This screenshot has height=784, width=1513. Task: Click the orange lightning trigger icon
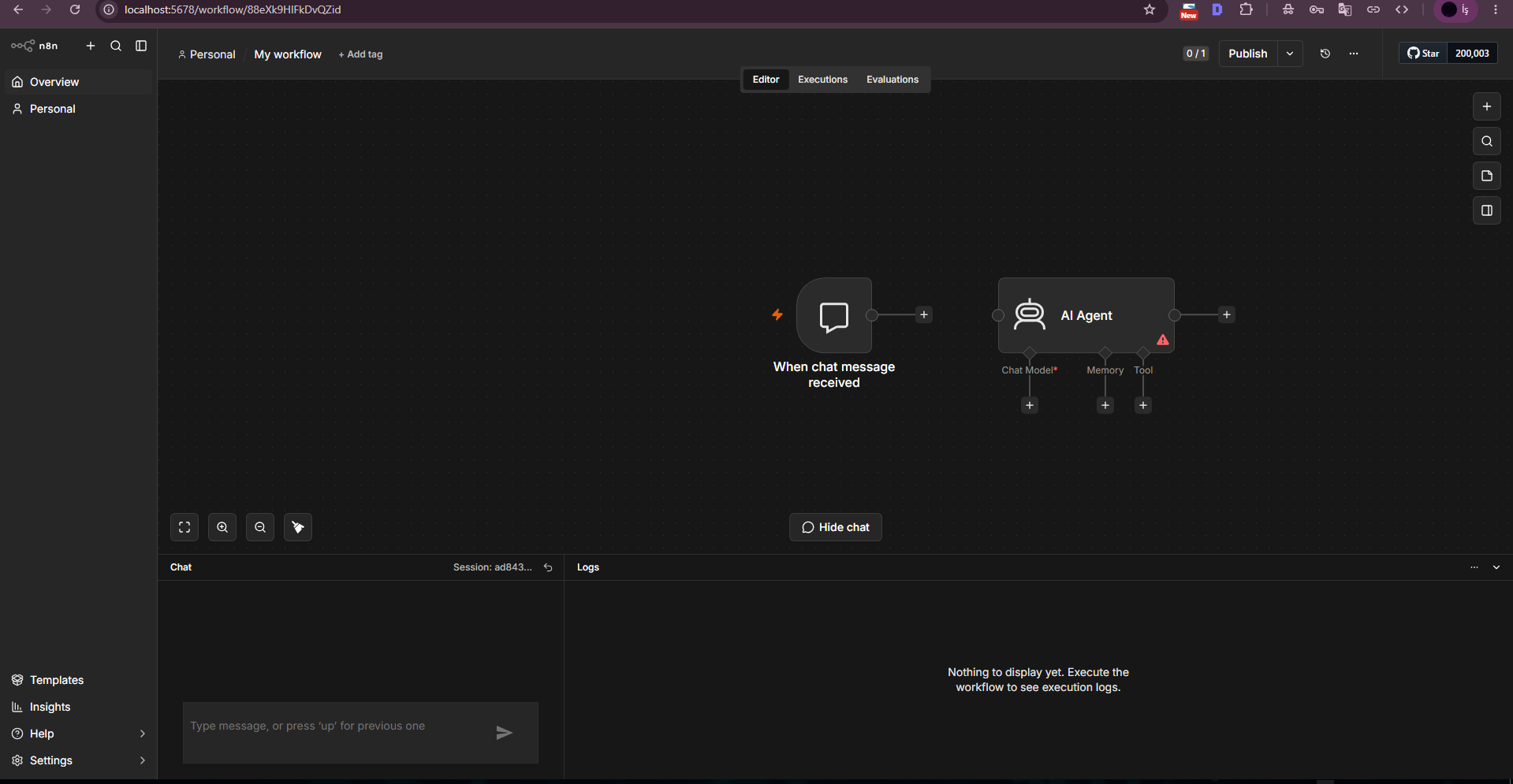(777, 314)
